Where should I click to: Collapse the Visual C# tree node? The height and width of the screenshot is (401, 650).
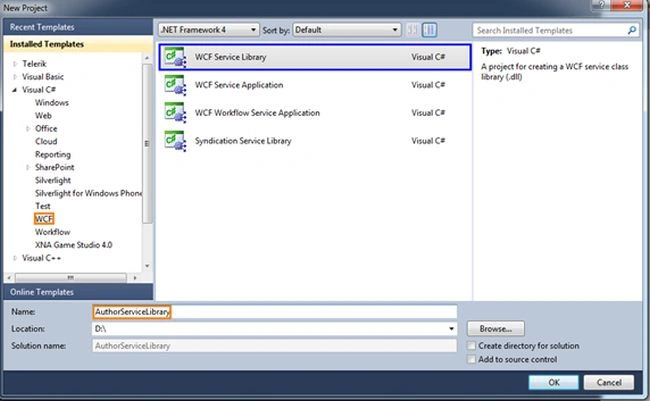click(15, 90)
